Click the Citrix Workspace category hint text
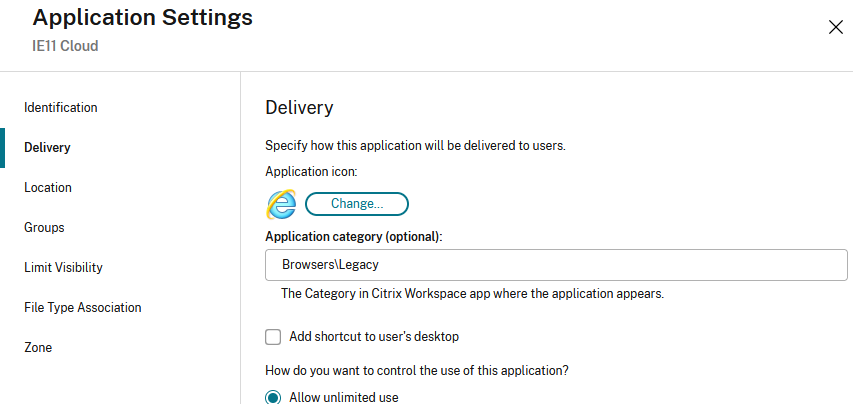The width and height of the screenshot is (853, 404). [x=472, y=294]
